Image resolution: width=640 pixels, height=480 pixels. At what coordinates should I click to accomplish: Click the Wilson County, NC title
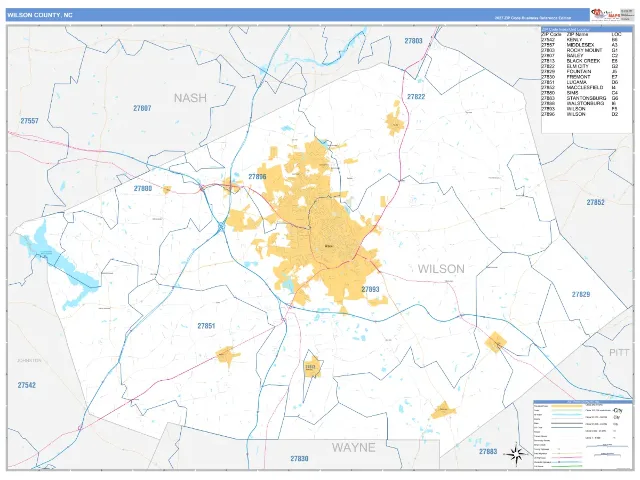point(40,15)
